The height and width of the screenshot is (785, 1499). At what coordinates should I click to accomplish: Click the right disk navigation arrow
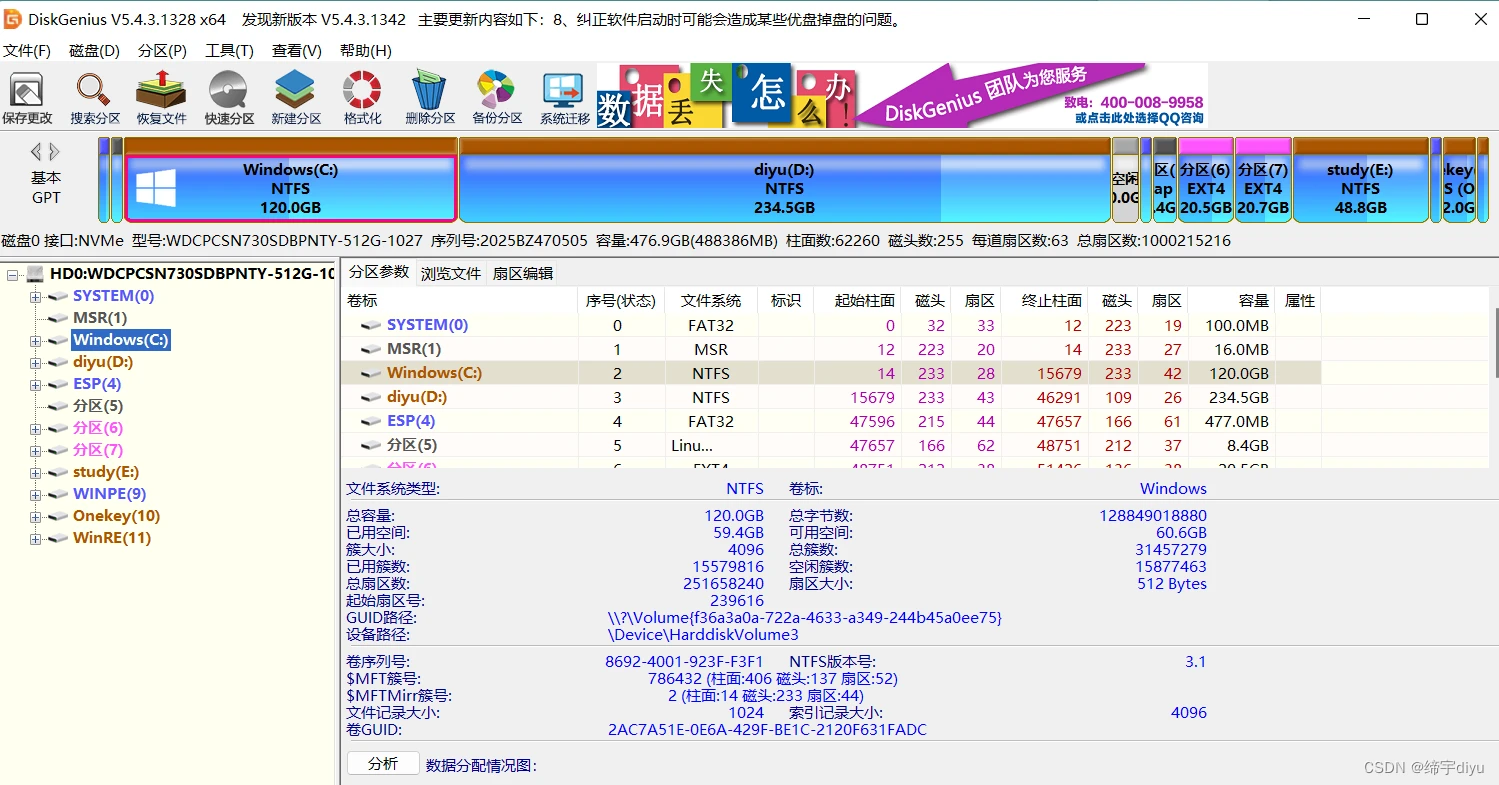55,152
